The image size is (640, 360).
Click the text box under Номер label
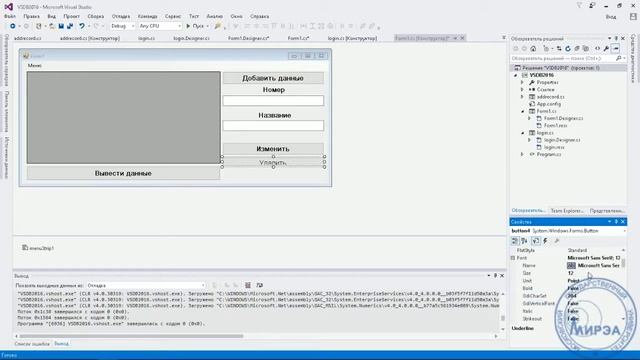[x=273, y=100]
